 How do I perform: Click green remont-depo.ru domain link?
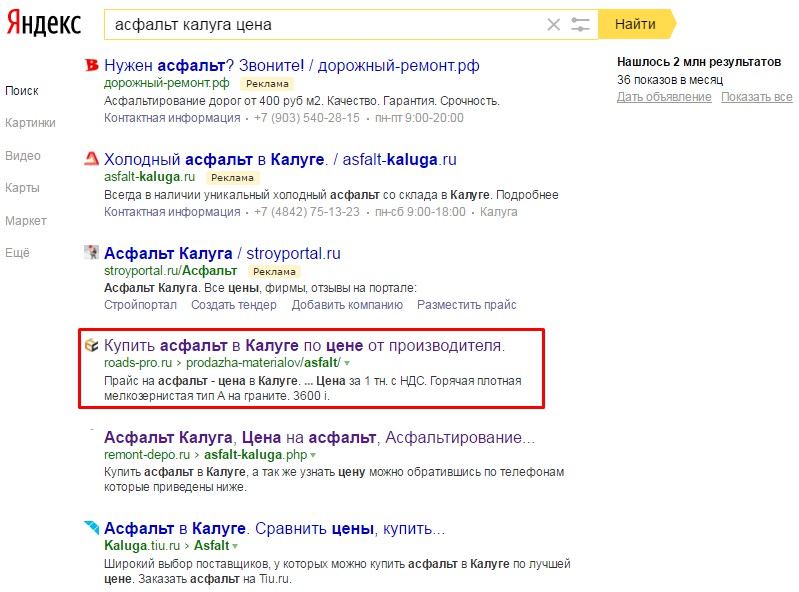[147, 454]
